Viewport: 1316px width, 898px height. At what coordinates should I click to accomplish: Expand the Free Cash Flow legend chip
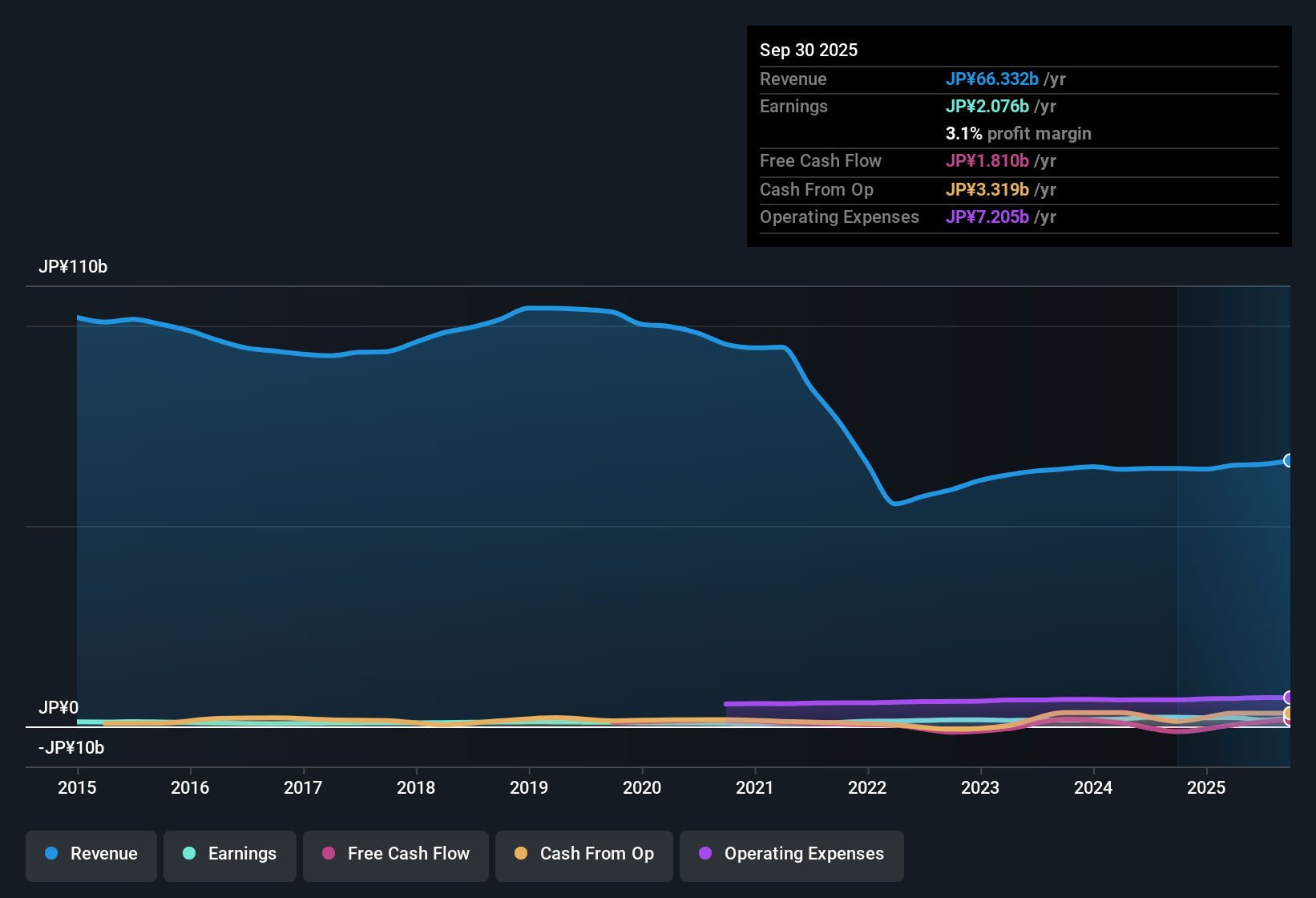pyautogui.click(x=395, y=854)
